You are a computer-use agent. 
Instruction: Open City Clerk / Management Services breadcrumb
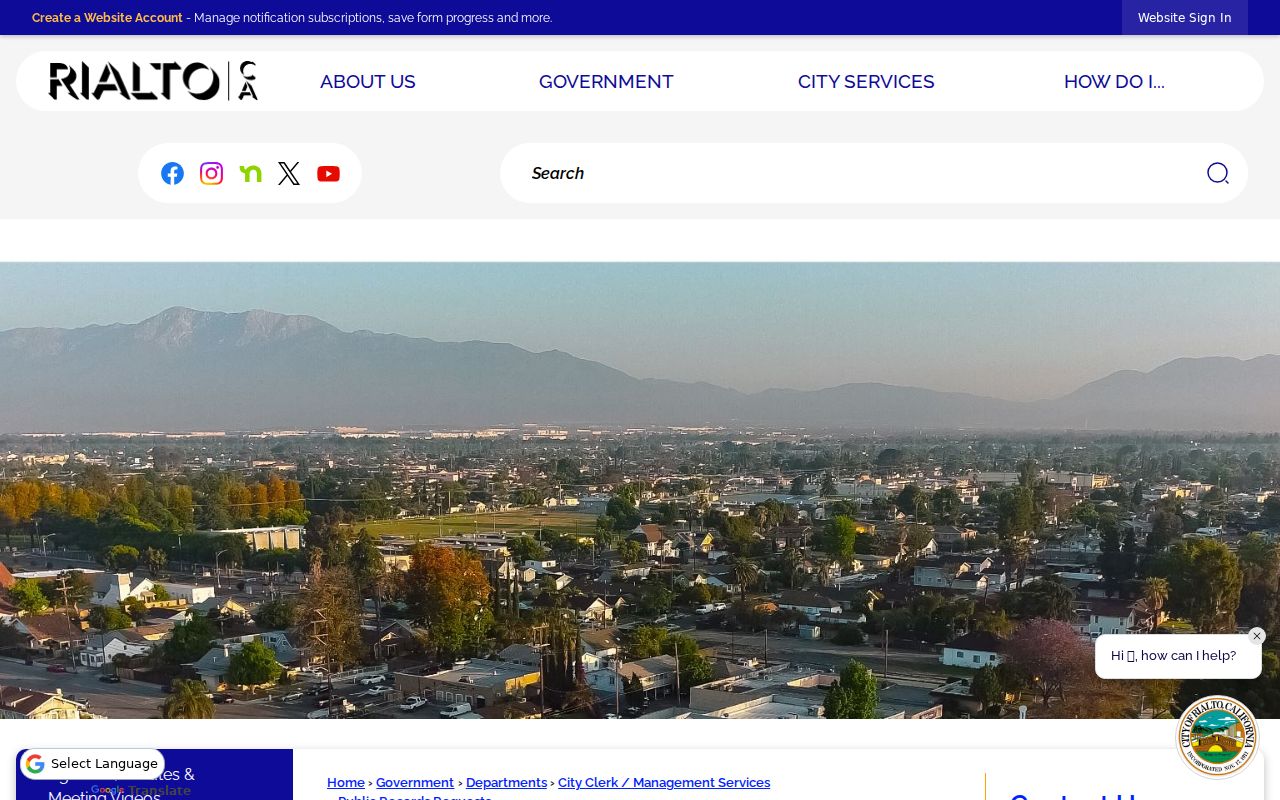(x=664, y=783)
